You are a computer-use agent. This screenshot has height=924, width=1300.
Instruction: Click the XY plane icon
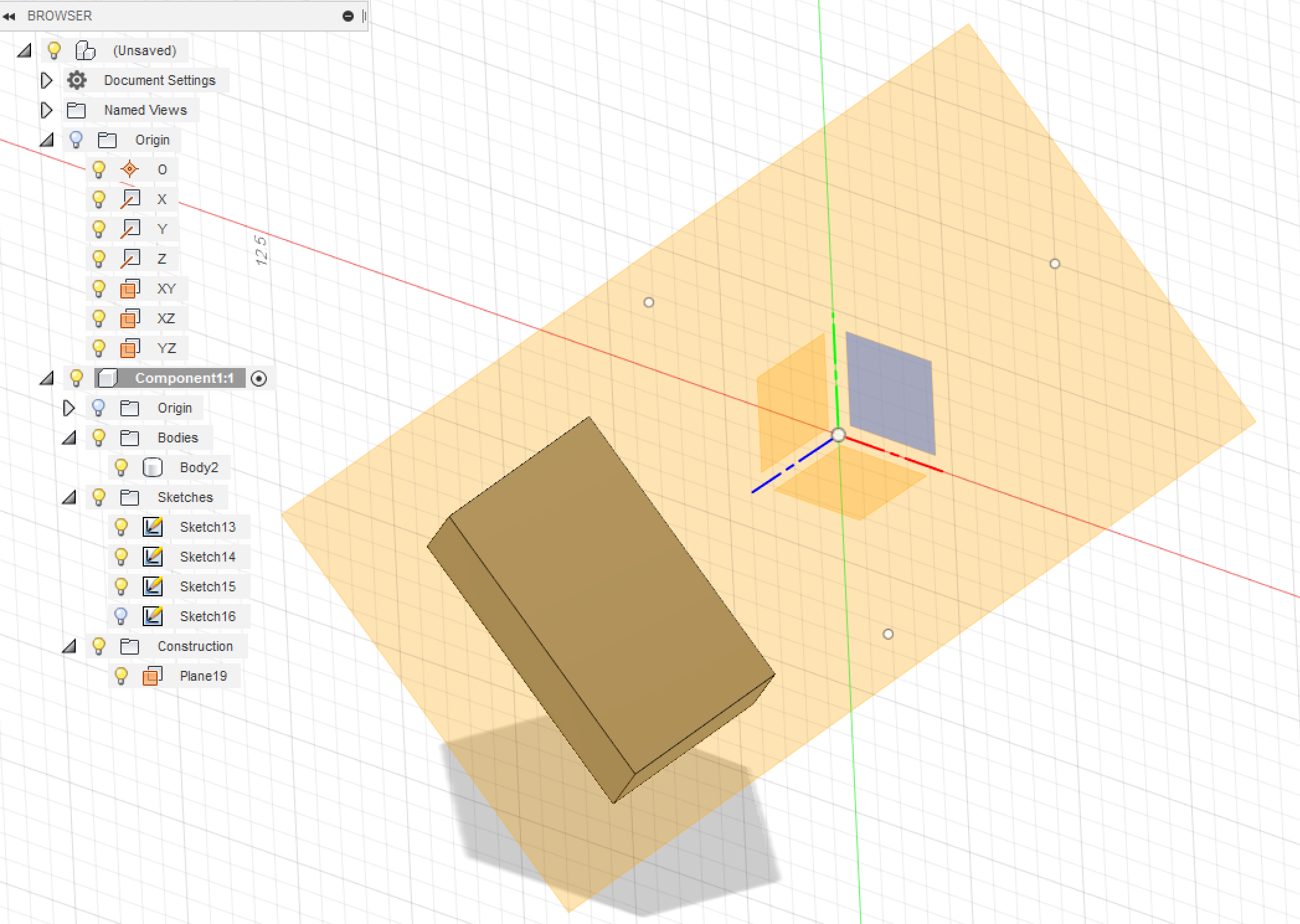[130, 289]
